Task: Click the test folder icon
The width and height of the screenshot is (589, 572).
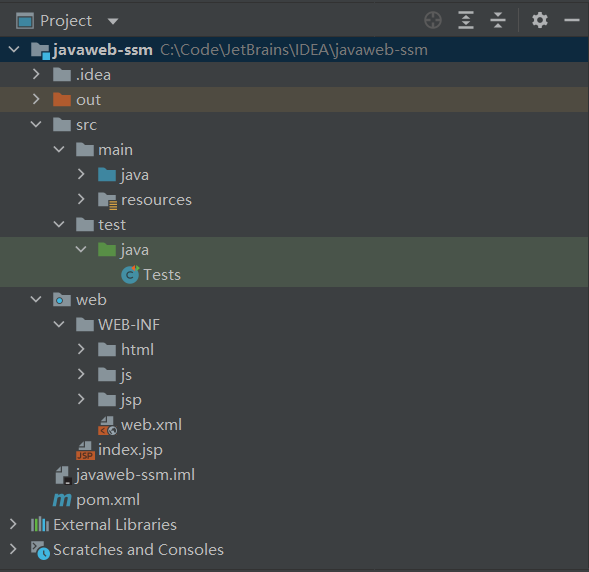Action: point(85,225)
